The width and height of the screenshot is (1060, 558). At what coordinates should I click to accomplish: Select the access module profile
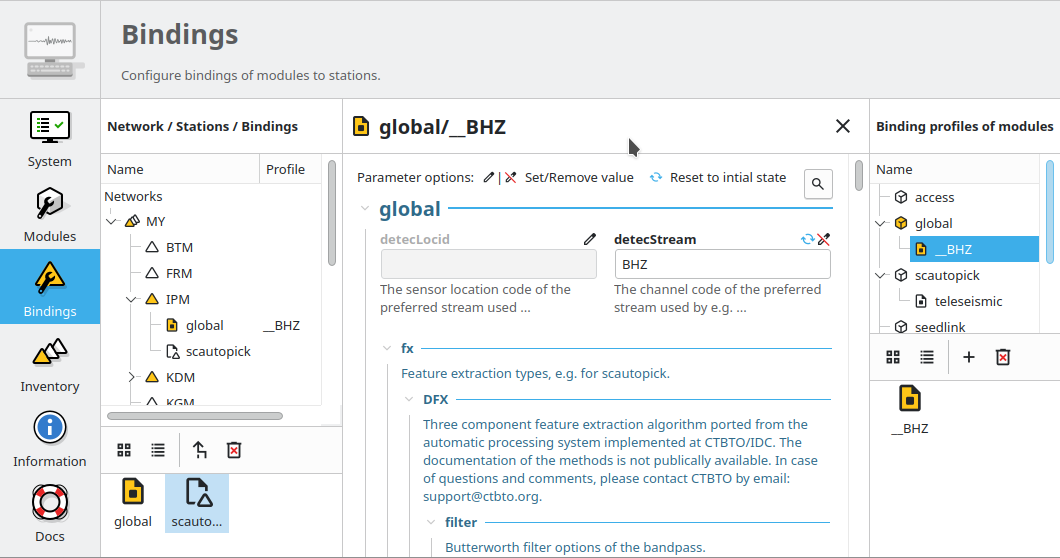click(934, 197)
